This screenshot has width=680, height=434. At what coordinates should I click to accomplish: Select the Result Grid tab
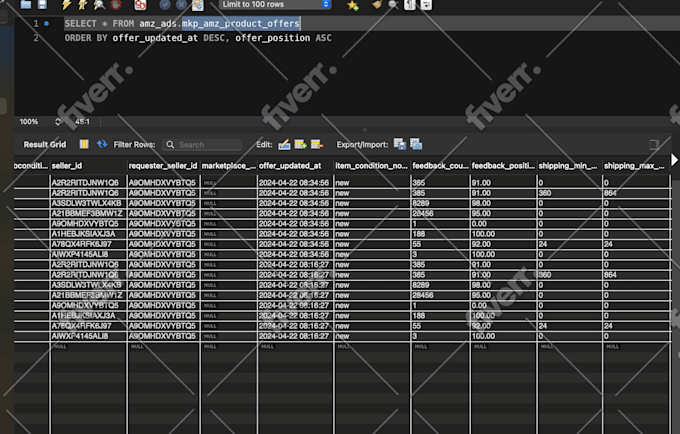pyautogui.click(x=45, y=145)
